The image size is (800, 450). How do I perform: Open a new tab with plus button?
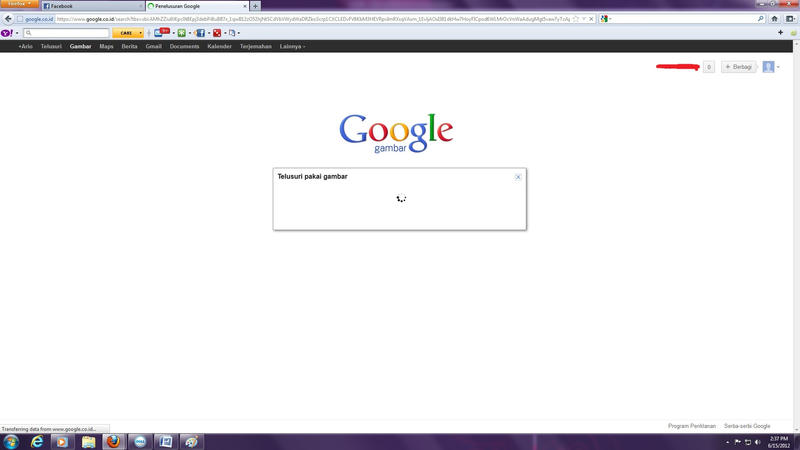click(x=256, y=6)
